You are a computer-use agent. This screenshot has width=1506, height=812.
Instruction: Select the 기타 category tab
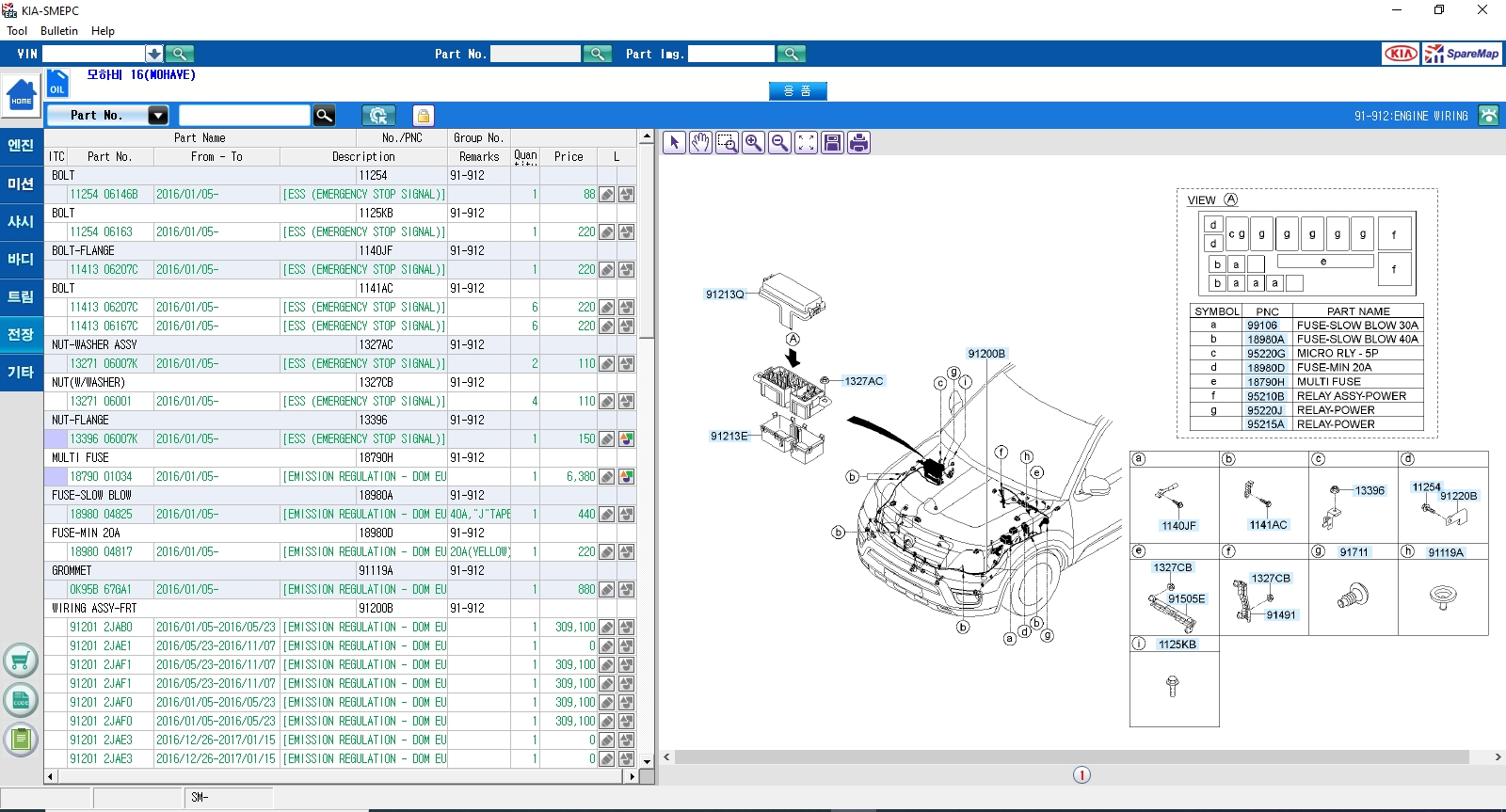[21, 372]
